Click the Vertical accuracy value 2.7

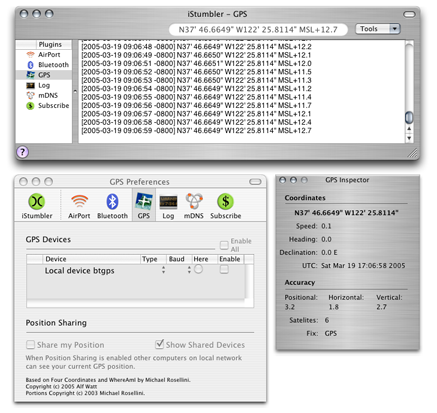382,307
